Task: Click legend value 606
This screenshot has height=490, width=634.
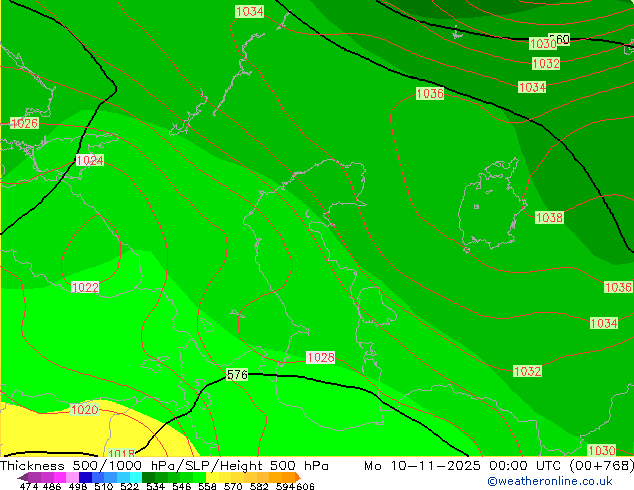Action: [305, 486]
